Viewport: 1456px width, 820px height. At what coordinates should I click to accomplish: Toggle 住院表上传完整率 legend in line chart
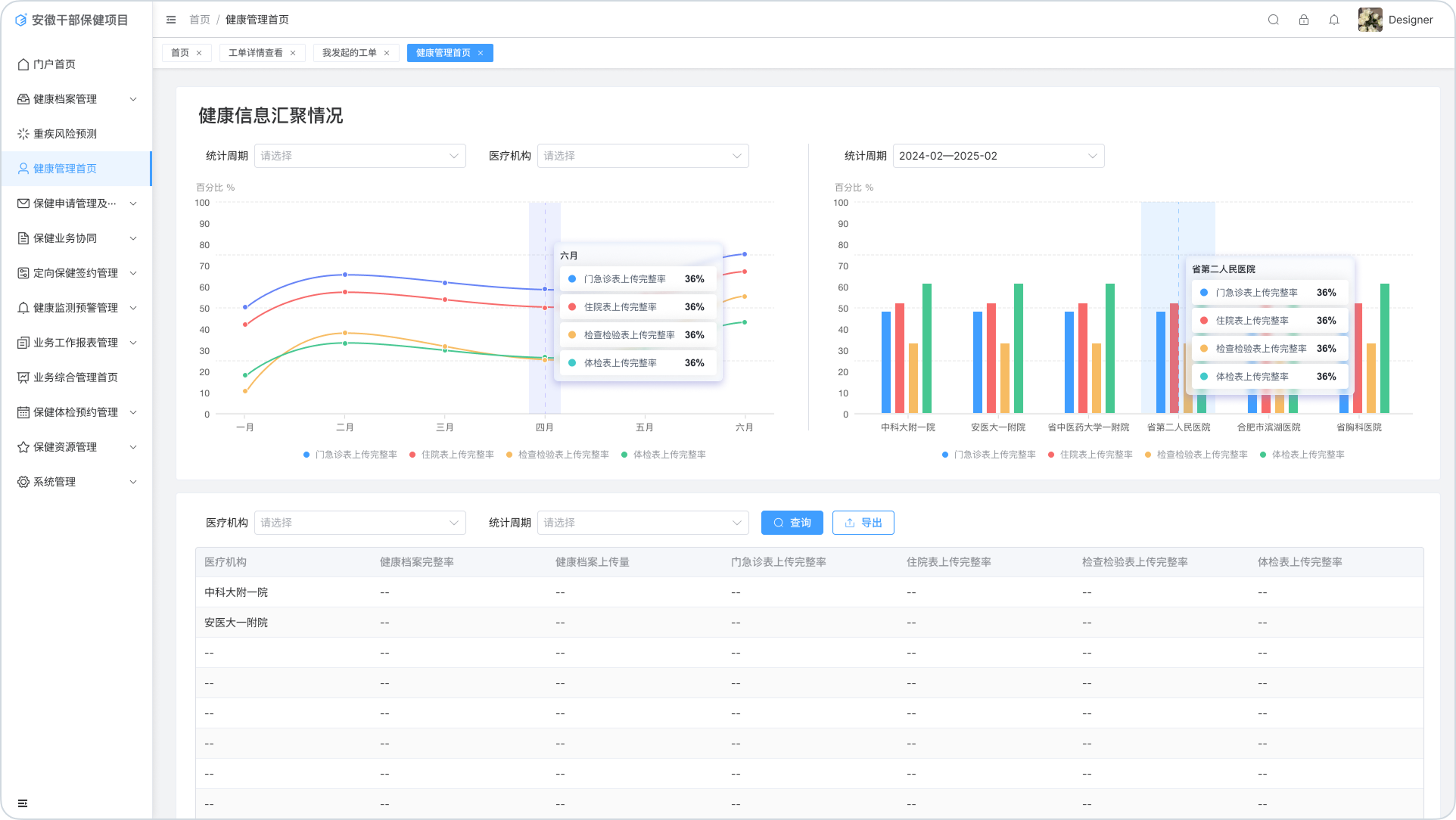[x=452, y=455]
